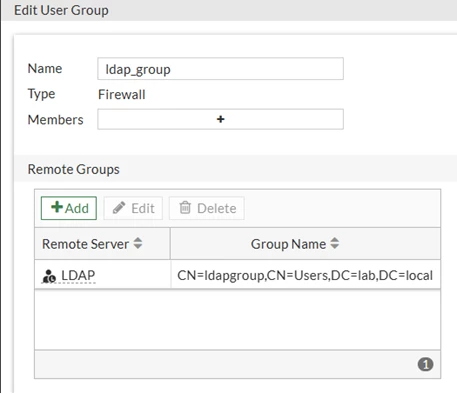Screen dimensions: 457x394
Task: Click the Firewall type value
Action: point(122,95)
